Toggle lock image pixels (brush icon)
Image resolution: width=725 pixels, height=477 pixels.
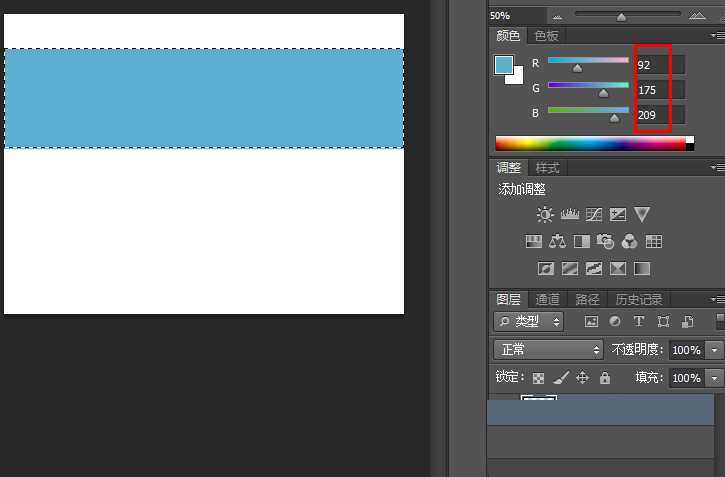tap(561, 378)
